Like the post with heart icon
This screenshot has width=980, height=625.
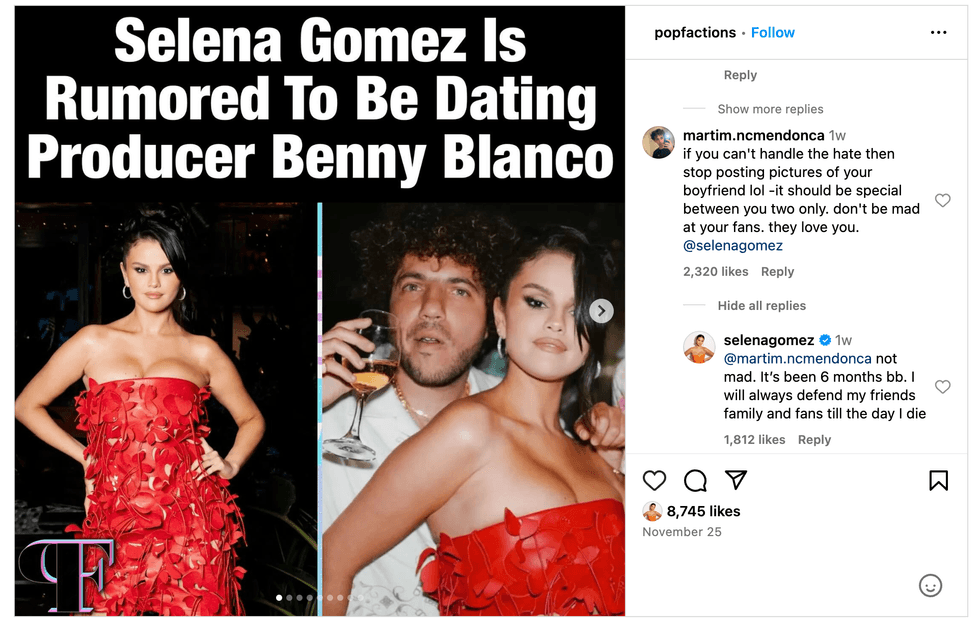[654, 480]
